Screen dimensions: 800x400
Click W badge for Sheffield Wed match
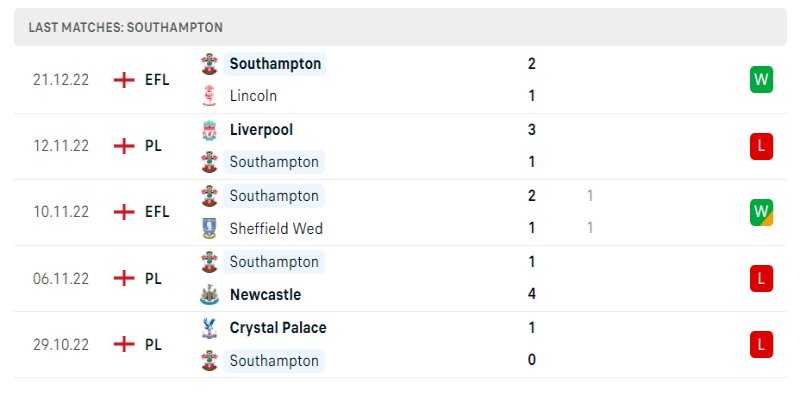[761, 212]
